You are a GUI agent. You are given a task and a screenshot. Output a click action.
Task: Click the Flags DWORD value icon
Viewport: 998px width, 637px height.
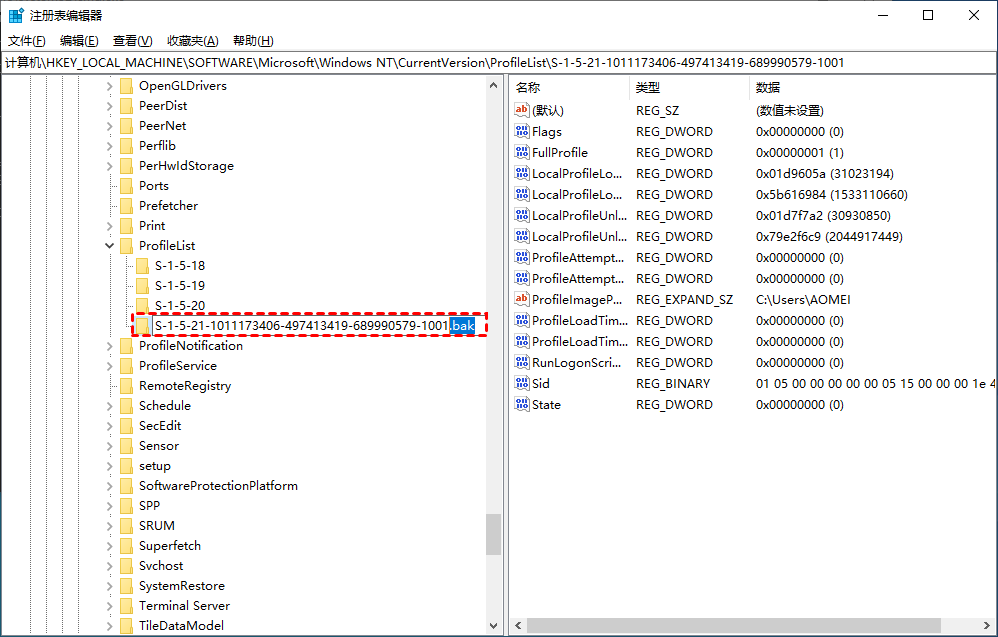[522, 131]
